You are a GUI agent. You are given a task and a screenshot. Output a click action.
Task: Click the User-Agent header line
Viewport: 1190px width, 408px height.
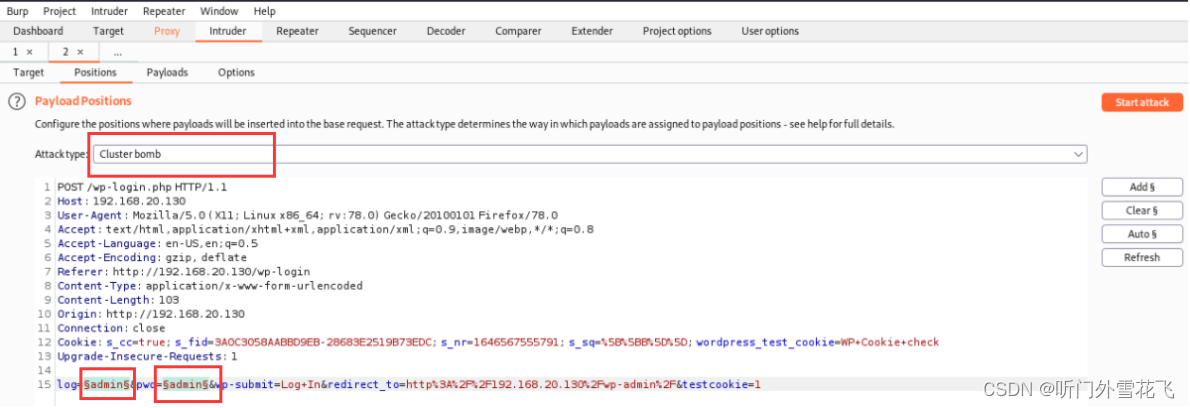point(307,215)
